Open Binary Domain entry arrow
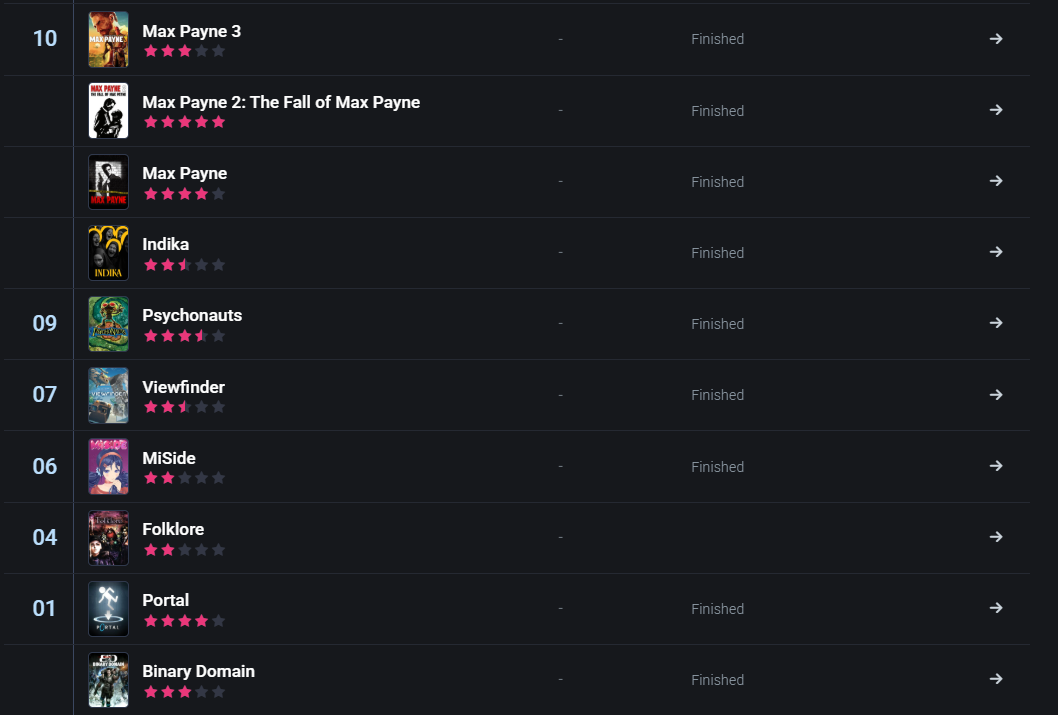The width and height of the screenshot is (1058, 715). click(995, 679)
